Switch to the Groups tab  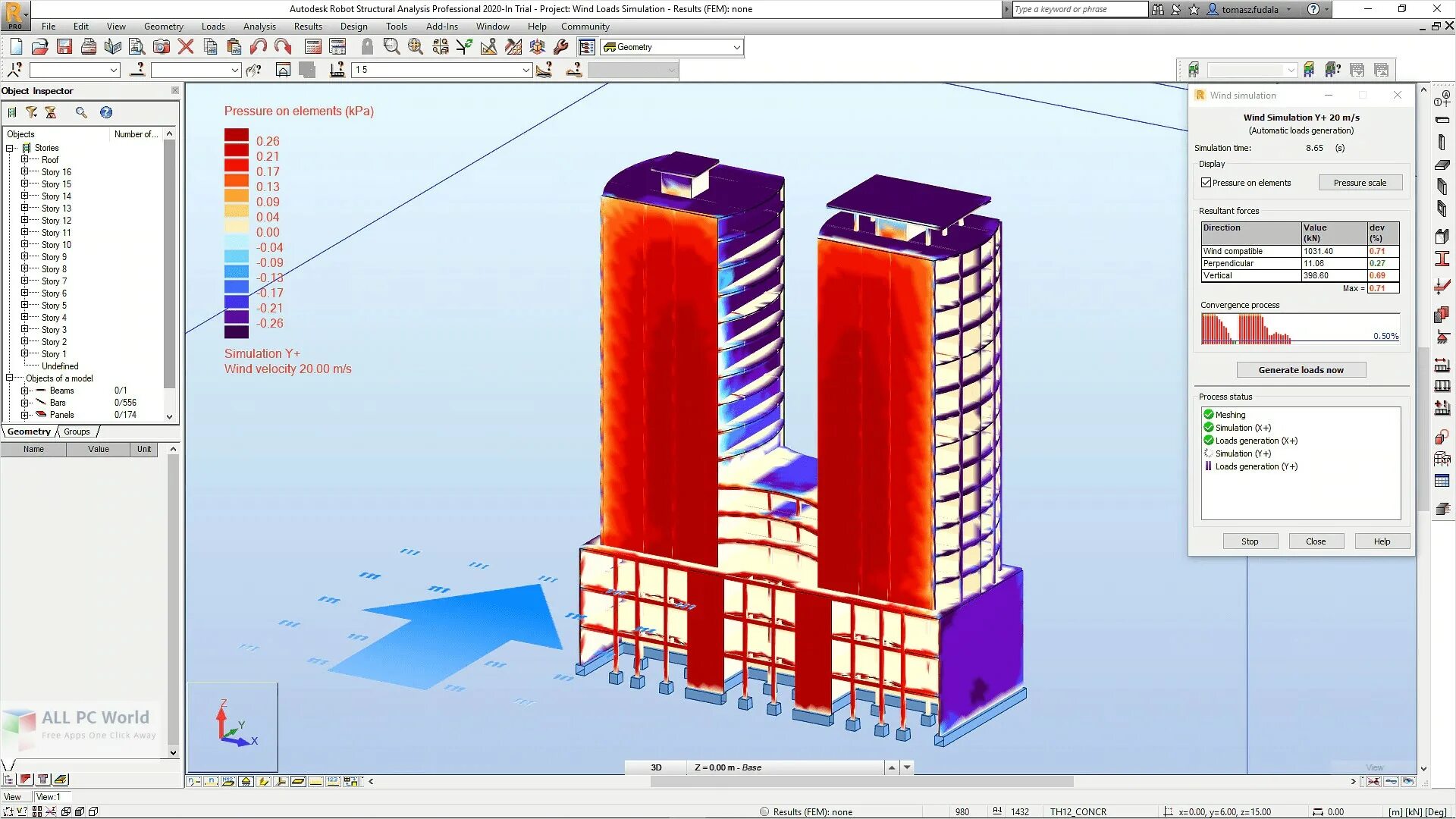pos(77,431)
